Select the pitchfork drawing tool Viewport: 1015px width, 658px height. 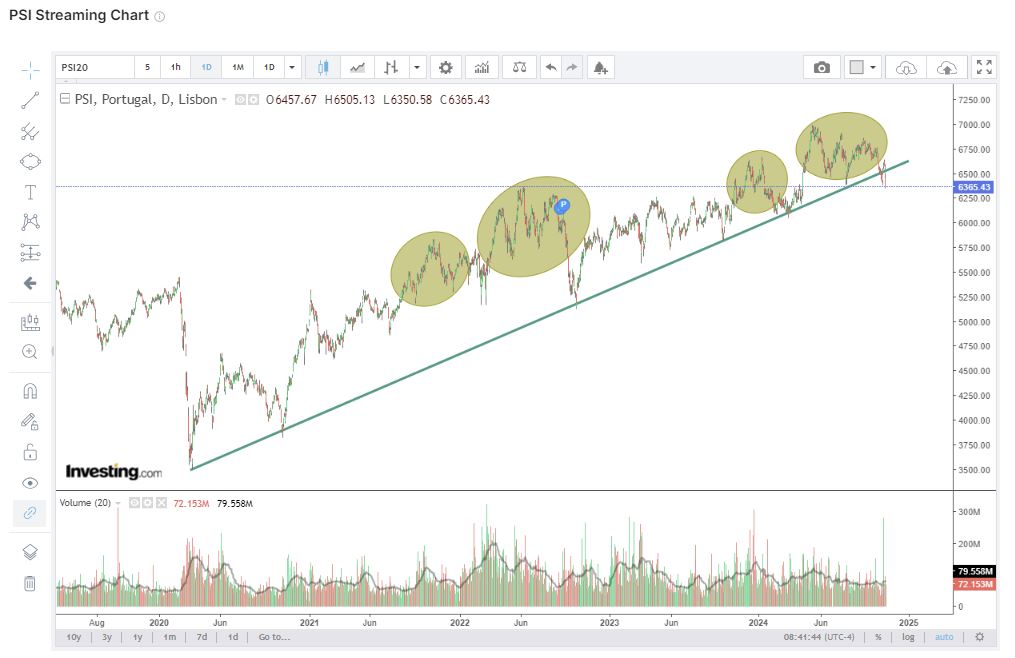[30, 131]
